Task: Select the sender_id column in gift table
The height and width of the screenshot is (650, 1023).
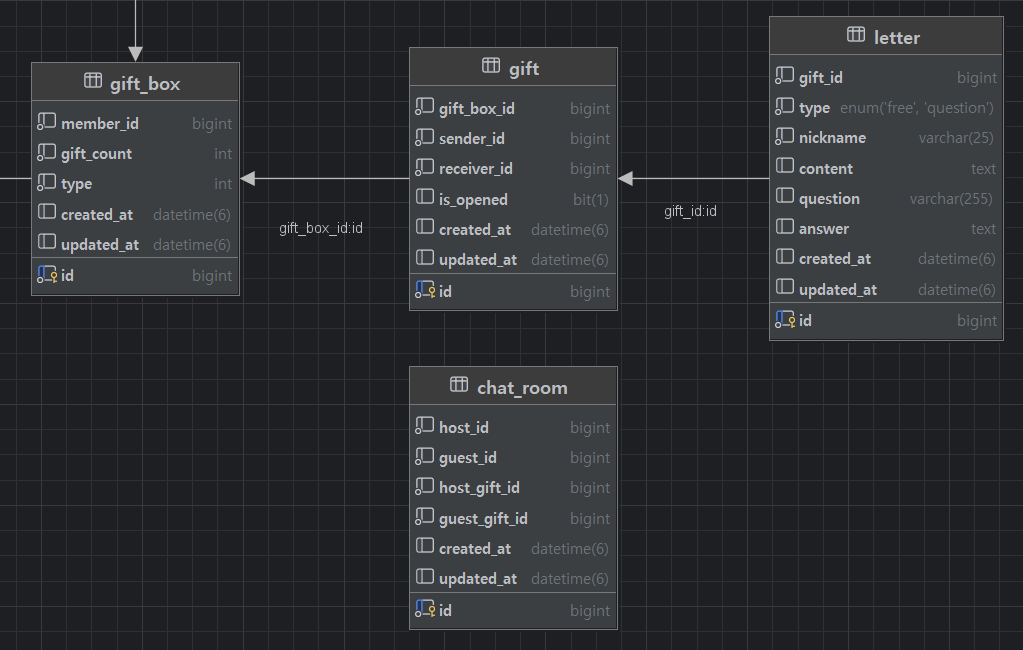Action: (x=472, y=139)
